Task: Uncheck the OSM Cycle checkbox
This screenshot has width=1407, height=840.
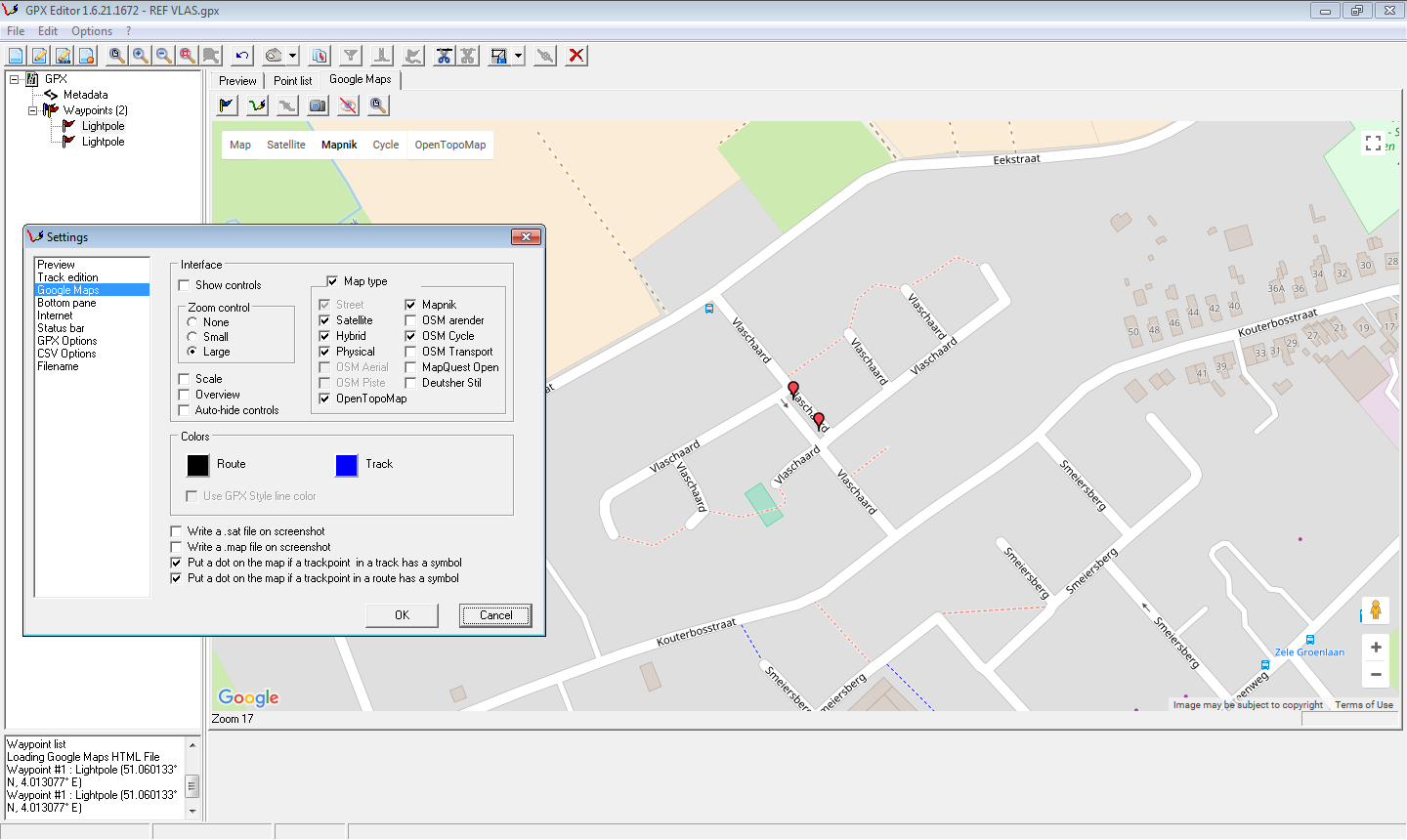Action: tap(410, 336)
